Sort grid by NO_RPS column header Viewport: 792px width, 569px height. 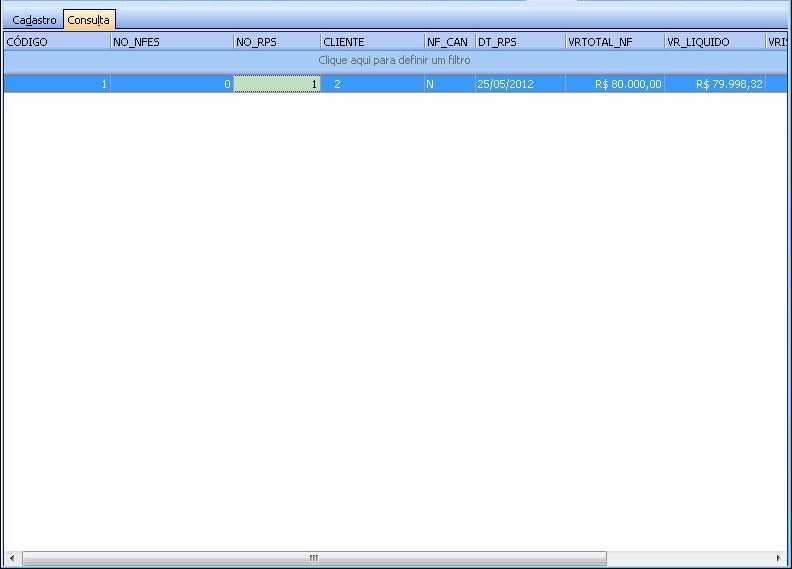tap(276, 42)
